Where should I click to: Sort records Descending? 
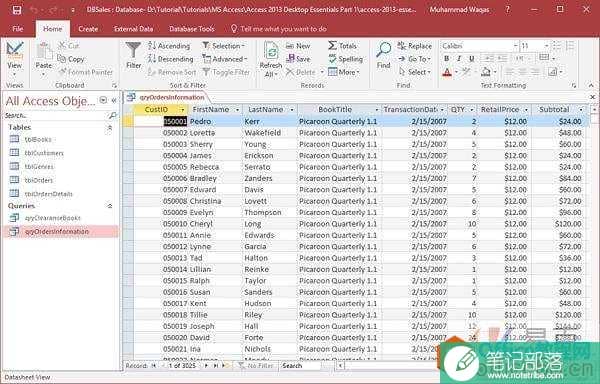click(171, 59)
